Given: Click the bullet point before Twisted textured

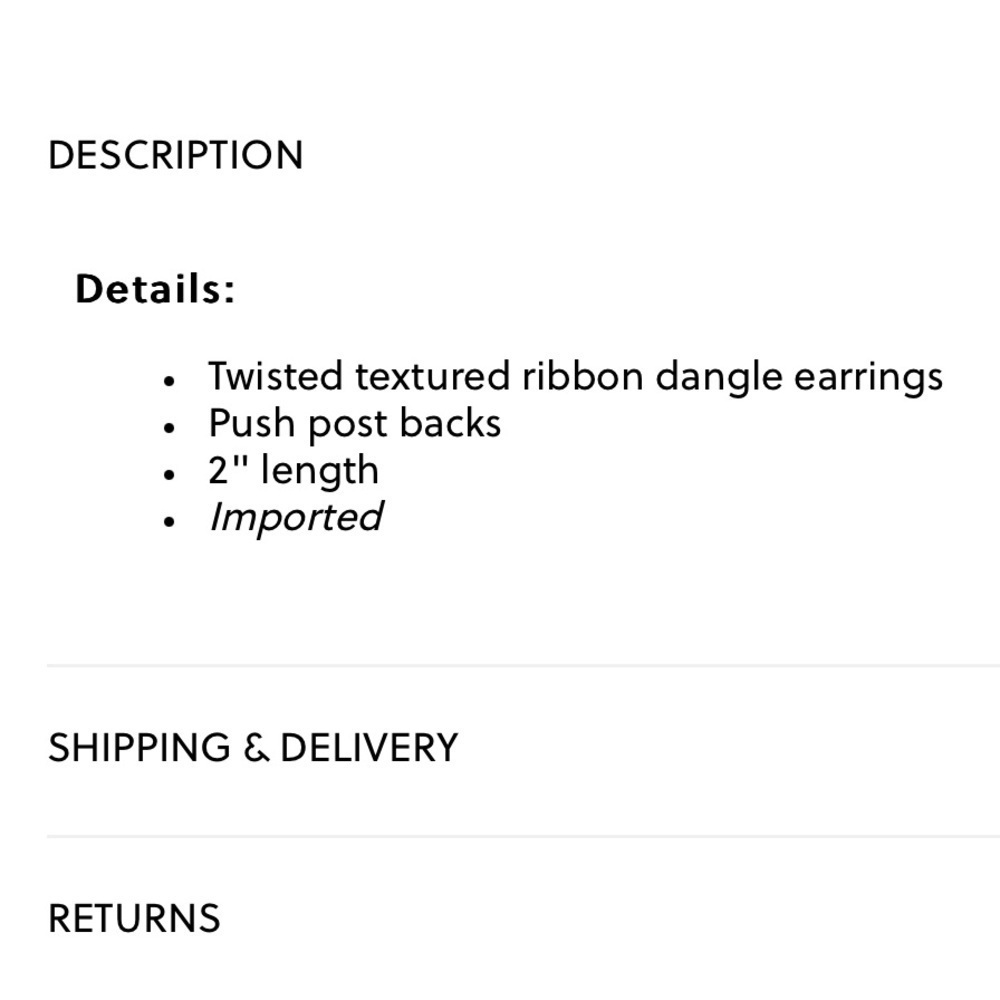Looking at the screenshot, I should click(168, 381).
